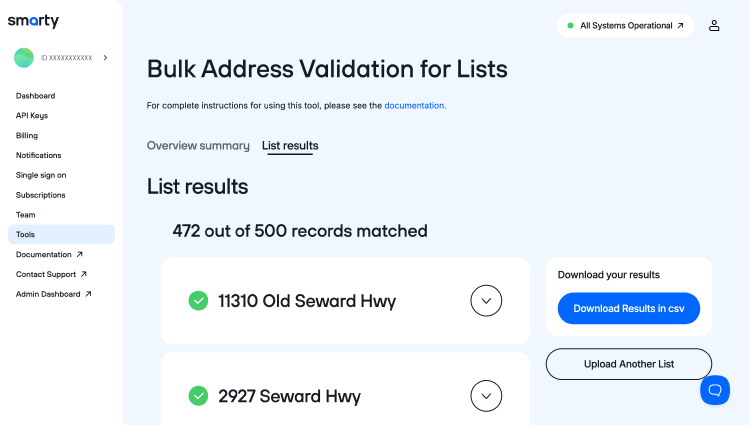Expand the 2927 Seward Hwy result
Image resolution: width=750 pixels, height=425 pixels.
tap(486, 396)
